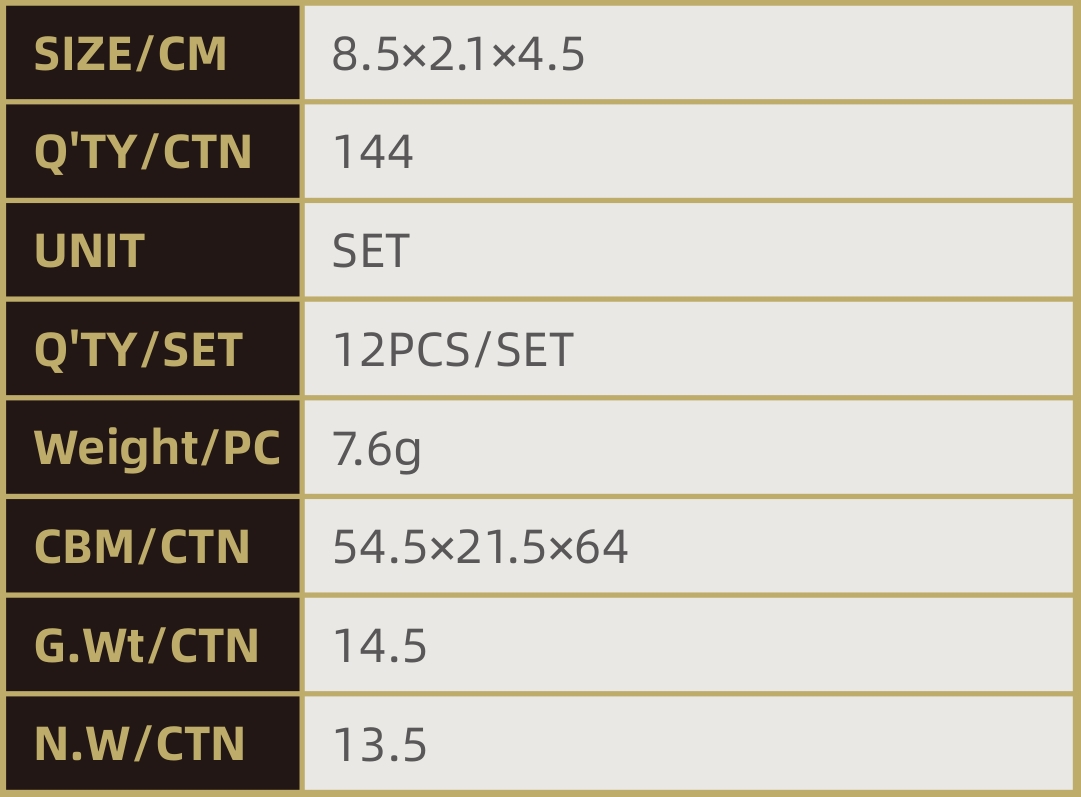Select the SET unit value
1081x797 pixels.
coord(370,251)
